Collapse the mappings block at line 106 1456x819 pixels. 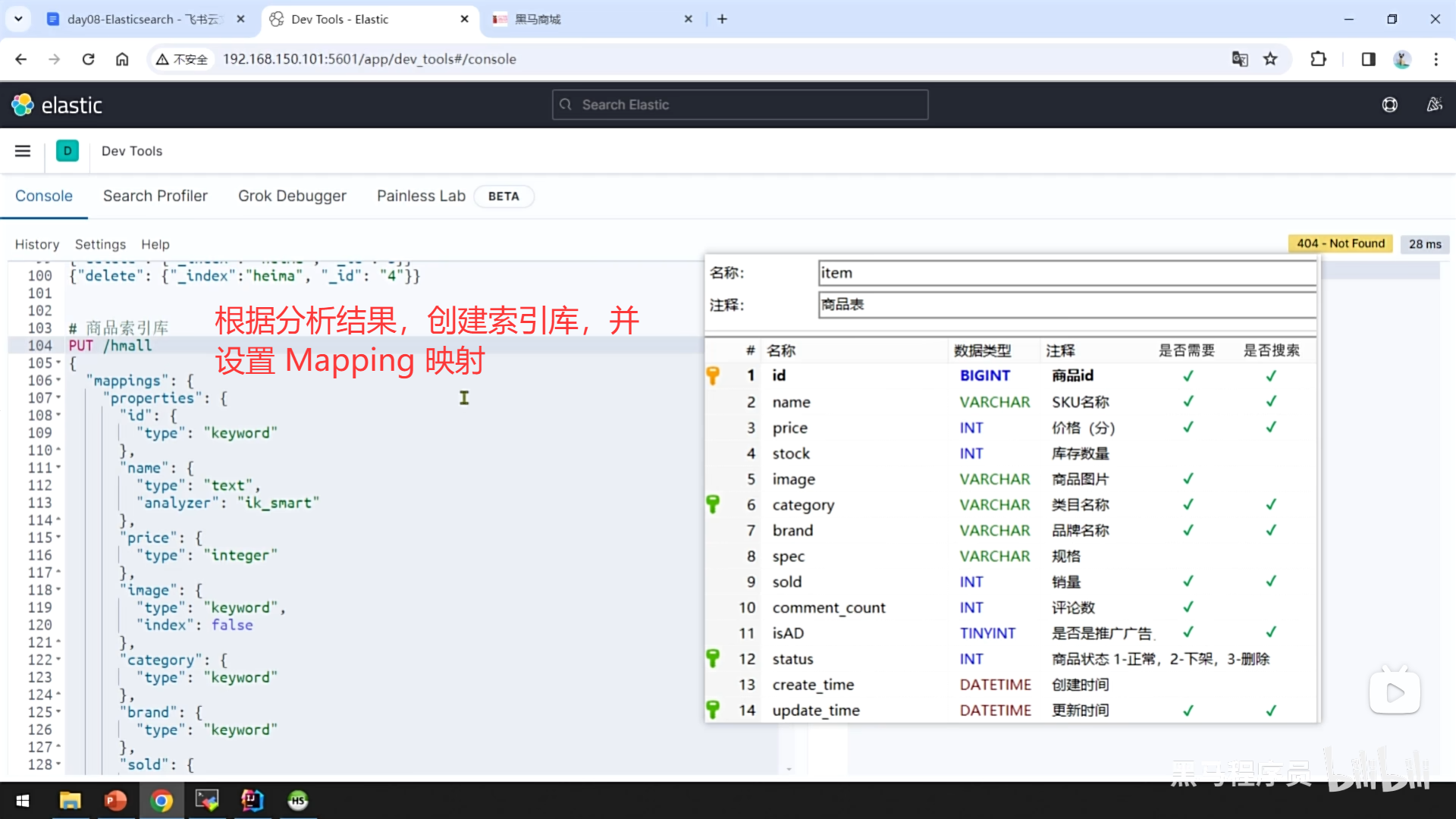[58, 381]
